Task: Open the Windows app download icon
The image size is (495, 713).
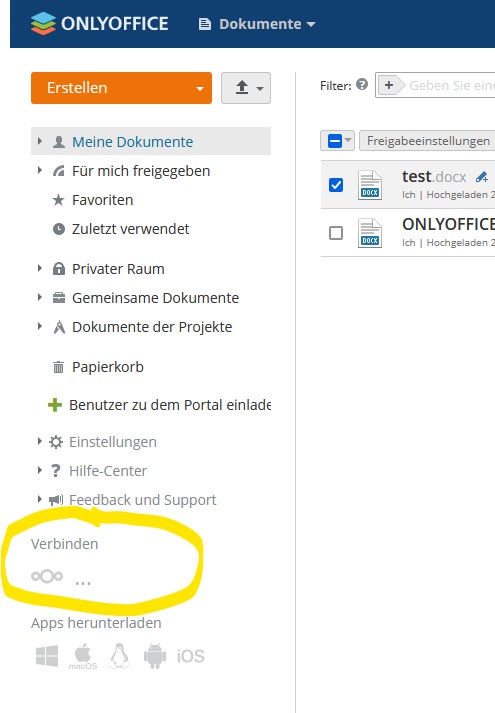Action: point(47,656)
